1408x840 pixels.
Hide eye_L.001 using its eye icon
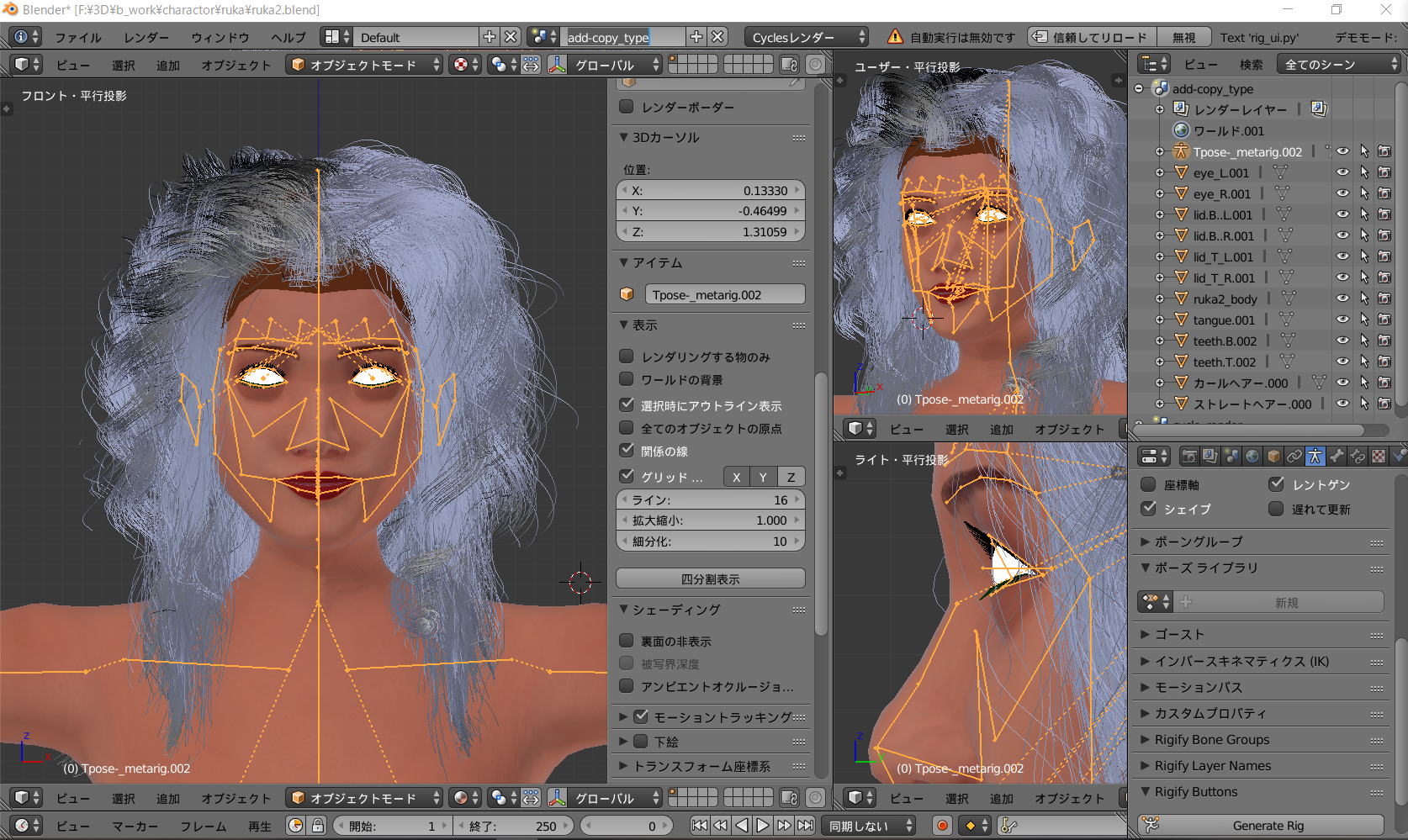(1342, 172)
